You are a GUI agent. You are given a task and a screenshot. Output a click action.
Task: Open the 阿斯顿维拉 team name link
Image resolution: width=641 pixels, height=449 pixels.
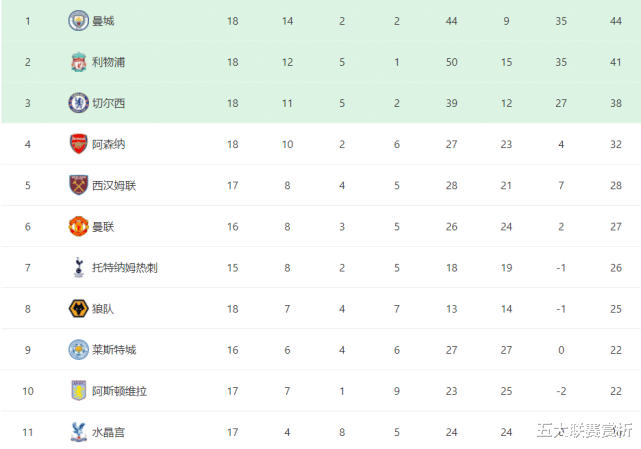(x=119, y=391)
